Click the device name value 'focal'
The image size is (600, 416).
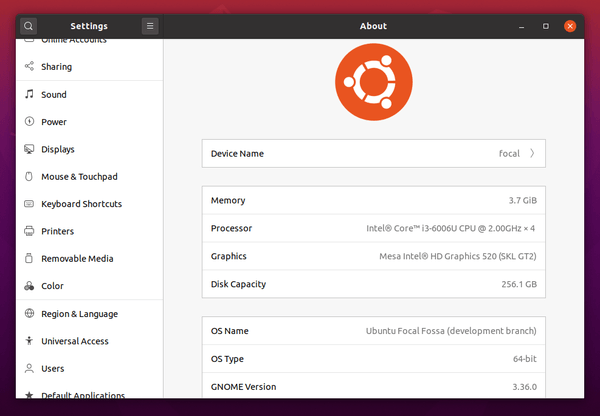[x=509, y=153]
